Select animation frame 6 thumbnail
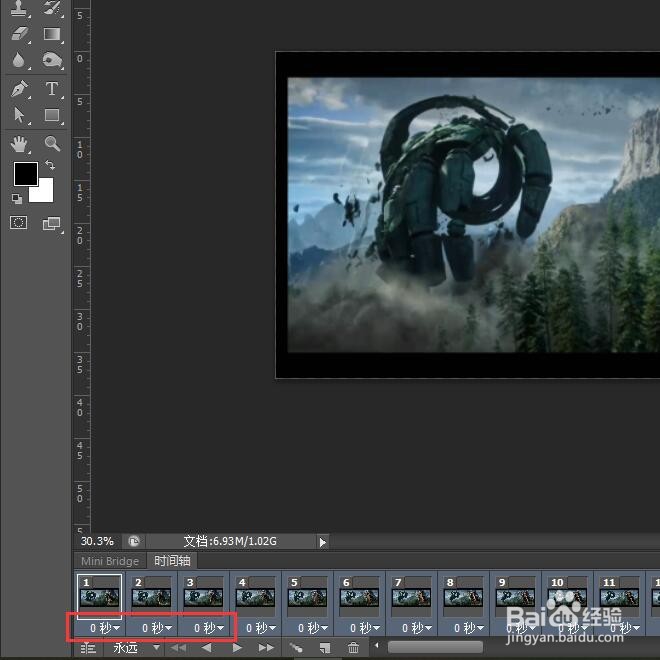 [x=359, y=597]
